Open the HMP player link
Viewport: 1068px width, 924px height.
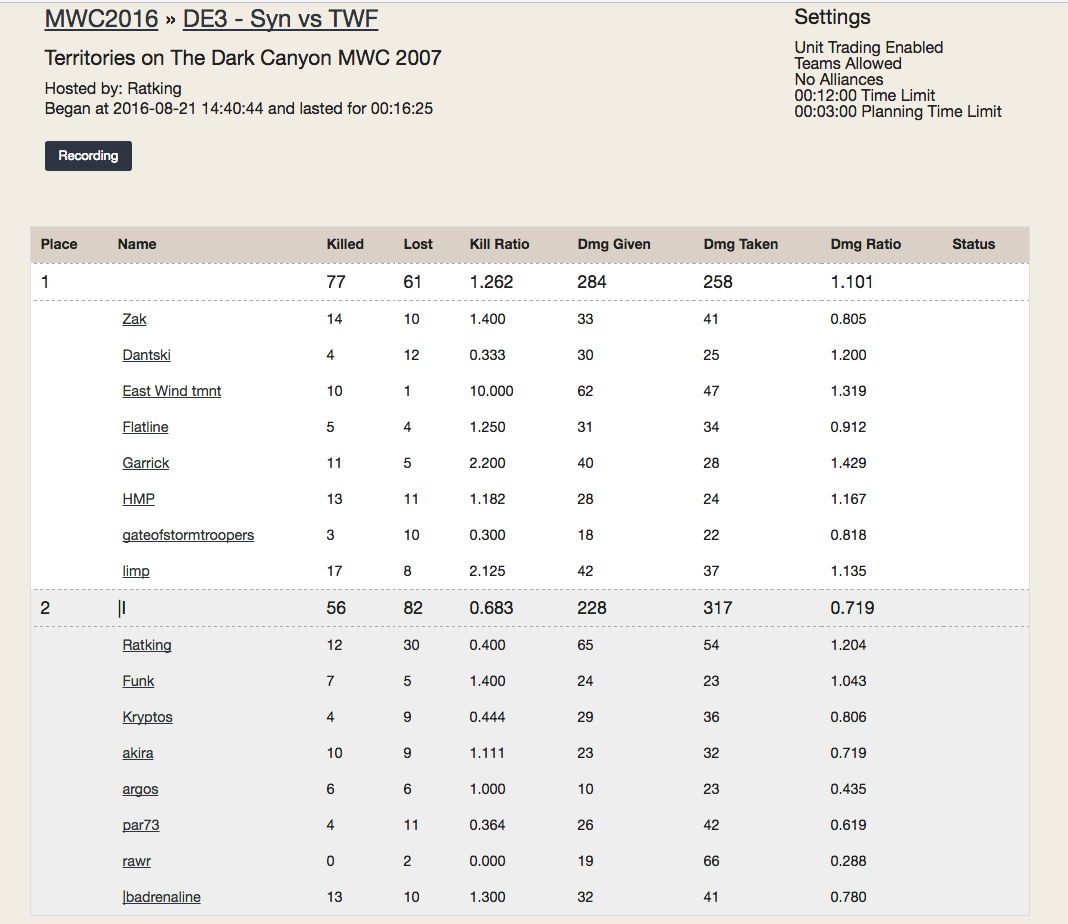[x=138, y=499]
